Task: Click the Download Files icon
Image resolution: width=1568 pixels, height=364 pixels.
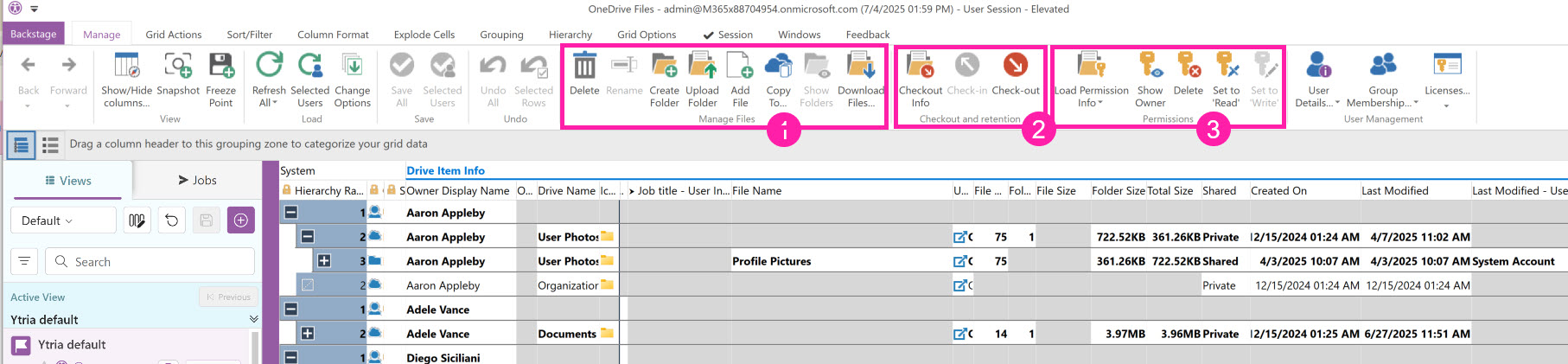Action: (860, 67)
